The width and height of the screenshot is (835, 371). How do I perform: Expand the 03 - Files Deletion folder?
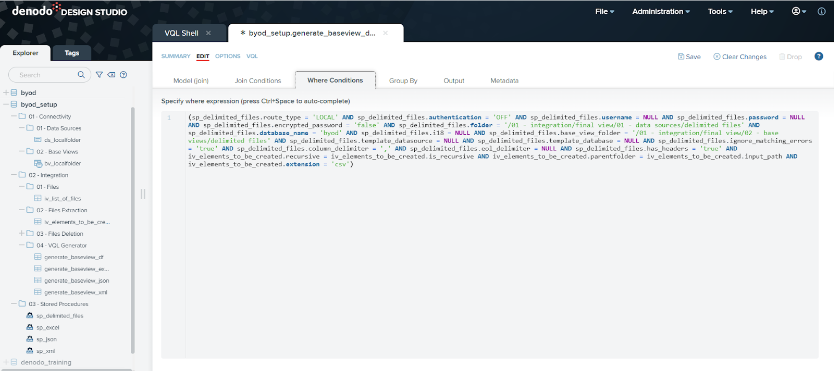[x=22, y=234]
